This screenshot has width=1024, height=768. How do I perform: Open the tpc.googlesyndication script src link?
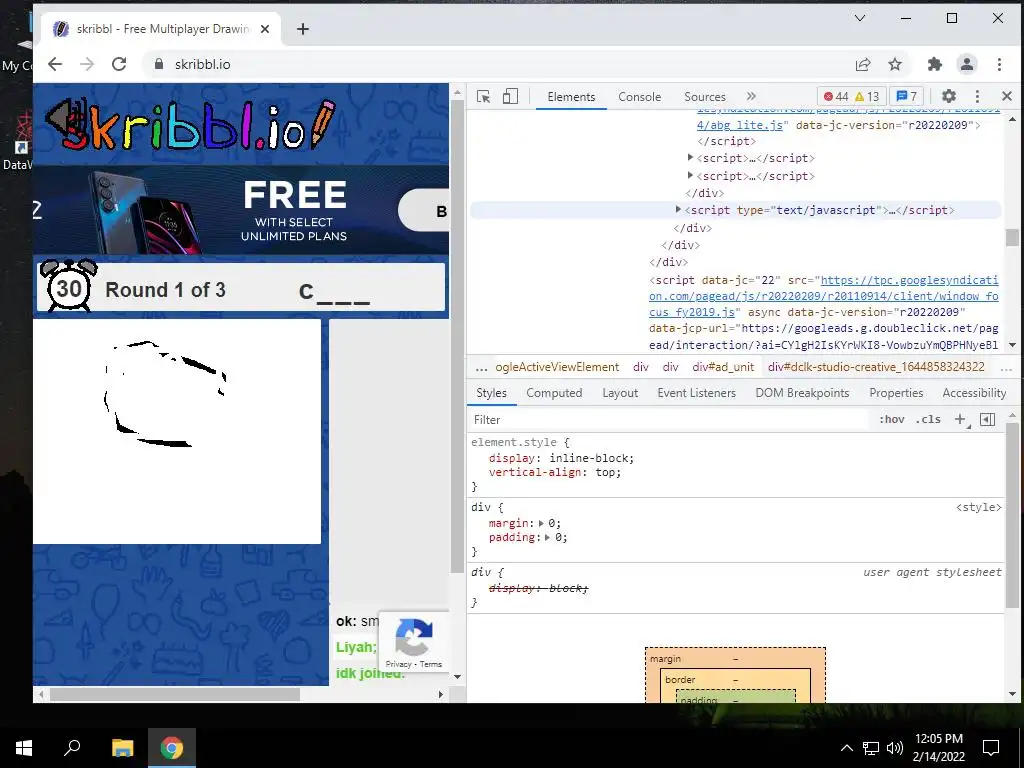tap(824, 296)
